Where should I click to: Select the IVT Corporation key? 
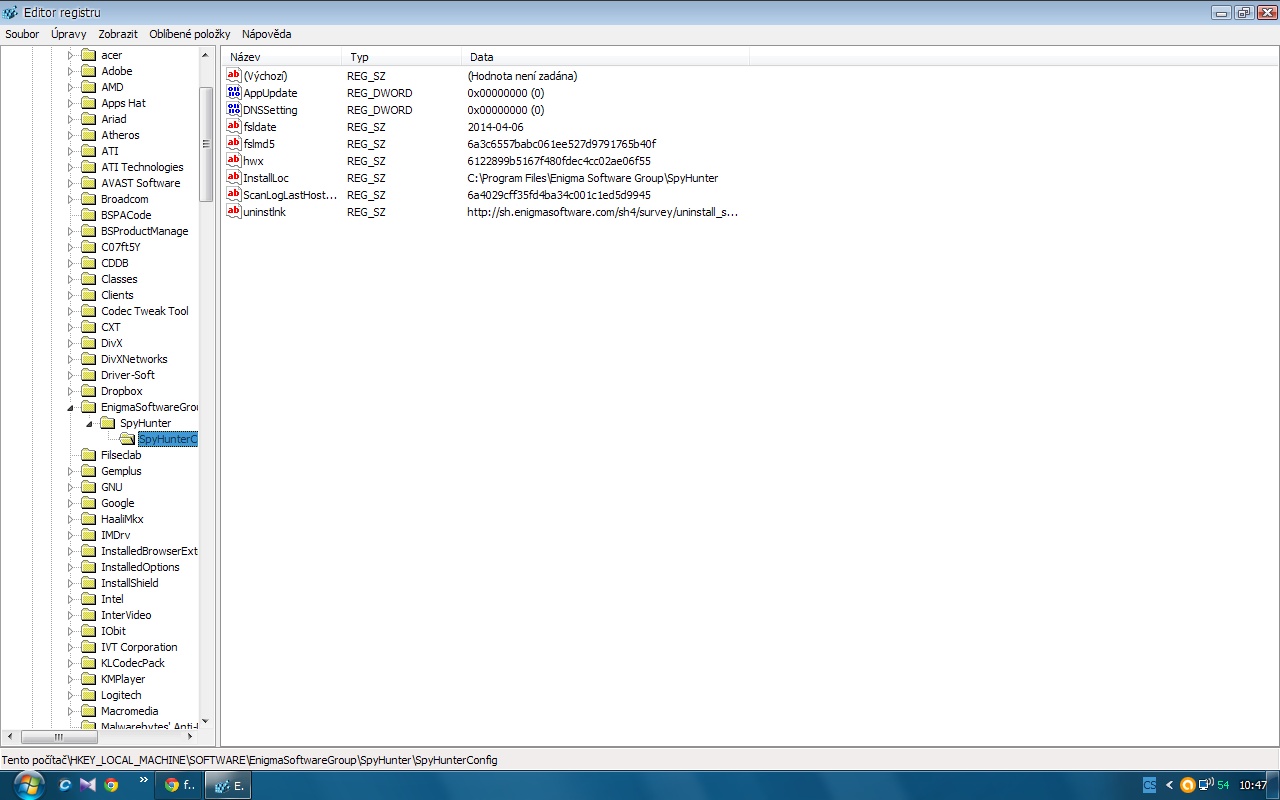(x=139, y=647)
